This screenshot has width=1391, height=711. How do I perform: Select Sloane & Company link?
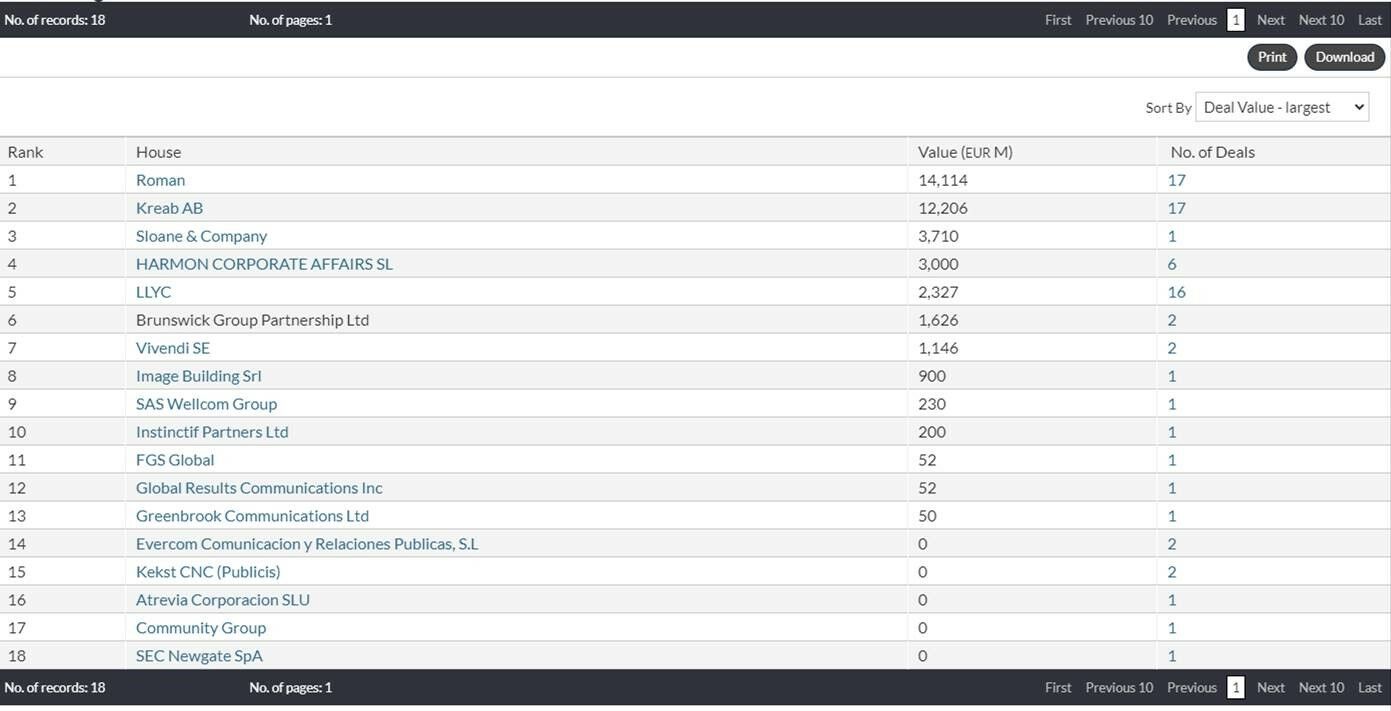pyautogui.click(x=201, y=236)
